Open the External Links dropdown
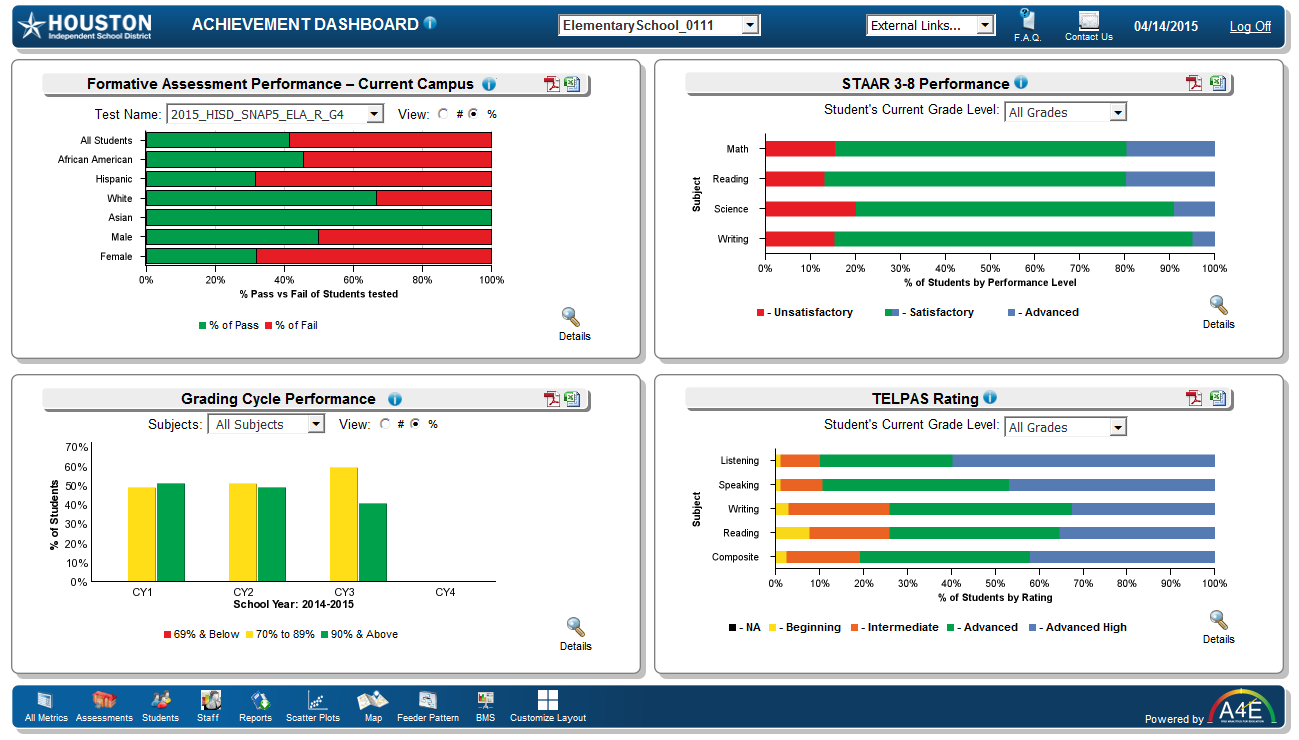The height and width of the screenshot is (740, 1299). 930,25
